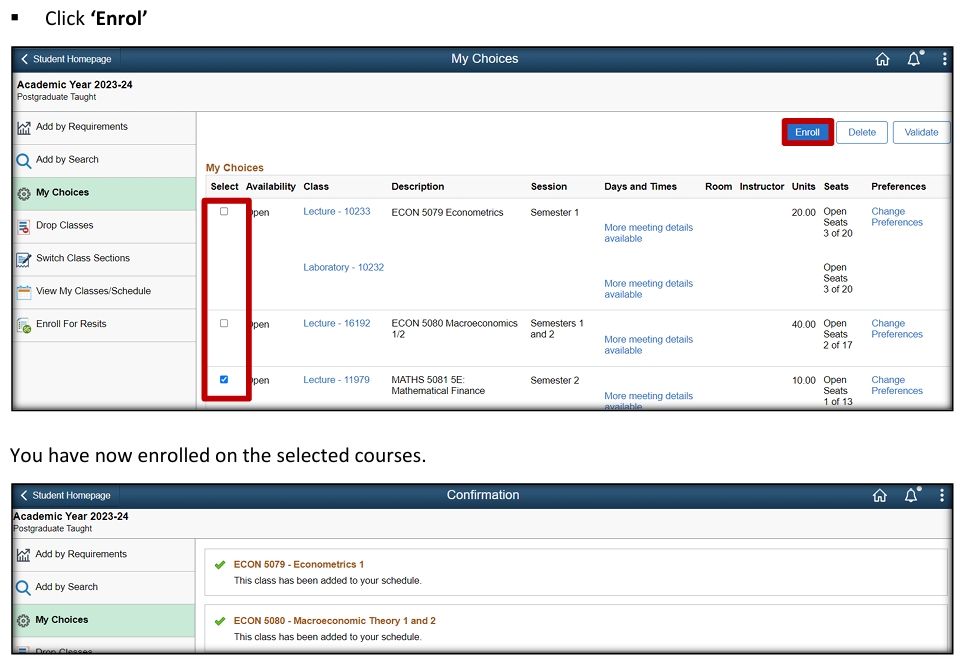Click the green checkmark beside ECON 5080 confirmation
The image size is (960, 665).
(x=220, y=622)
